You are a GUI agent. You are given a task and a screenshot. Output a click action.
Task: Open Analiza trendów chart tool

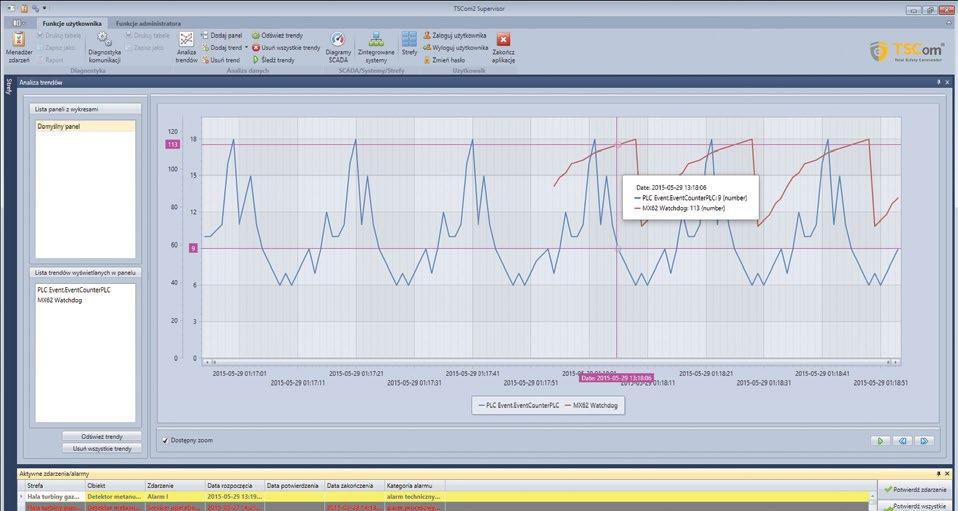(186, 48)
